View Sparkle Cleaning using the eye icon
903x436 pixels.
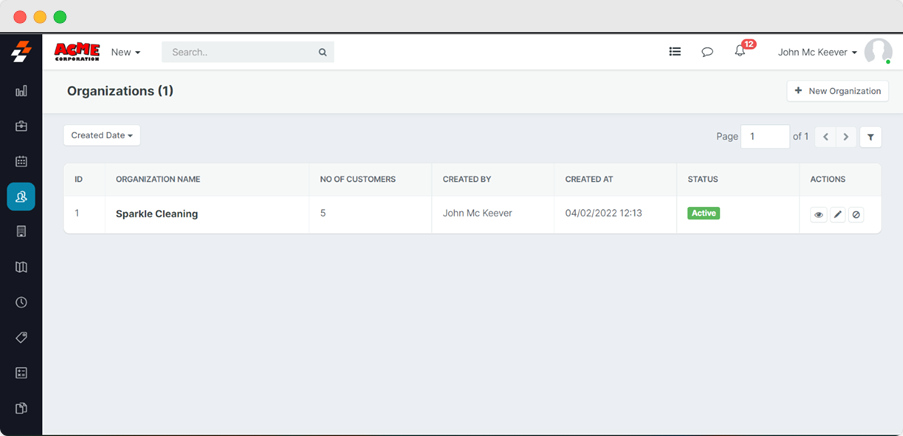tap(818, 214)
